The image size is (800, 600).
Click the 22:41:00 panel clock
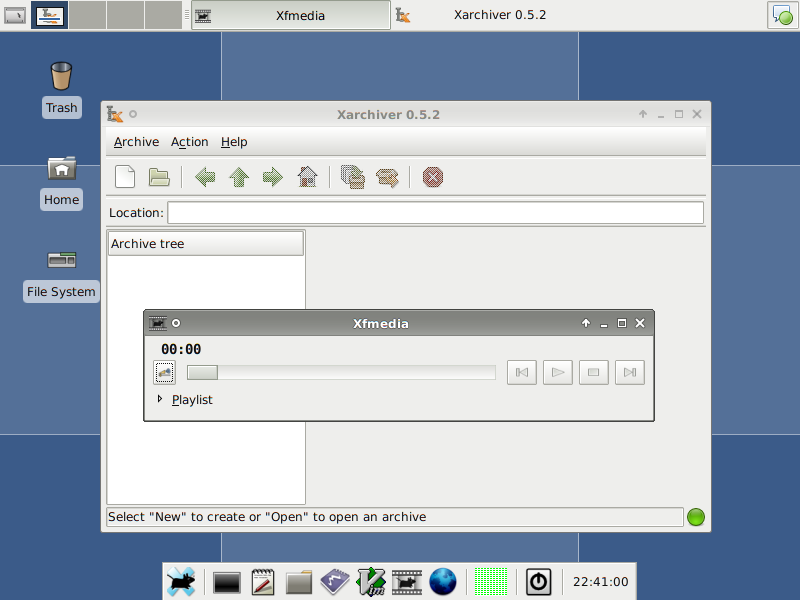(601, 582)
